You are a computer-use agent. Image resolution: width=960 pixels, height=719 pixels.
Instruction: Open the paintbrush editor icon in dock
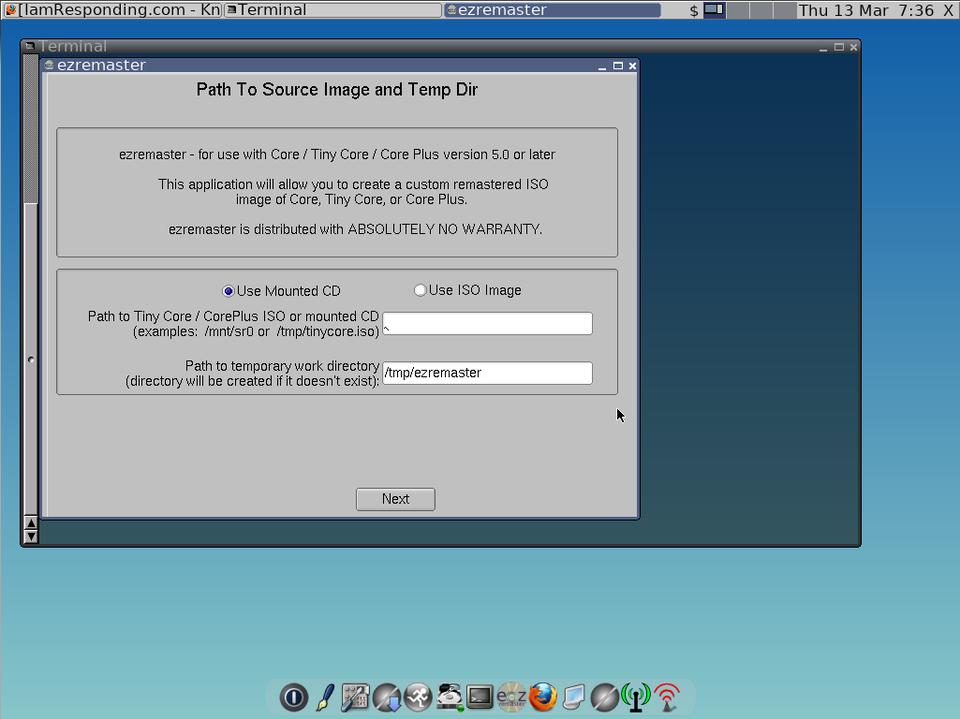[x=325, y=697]
